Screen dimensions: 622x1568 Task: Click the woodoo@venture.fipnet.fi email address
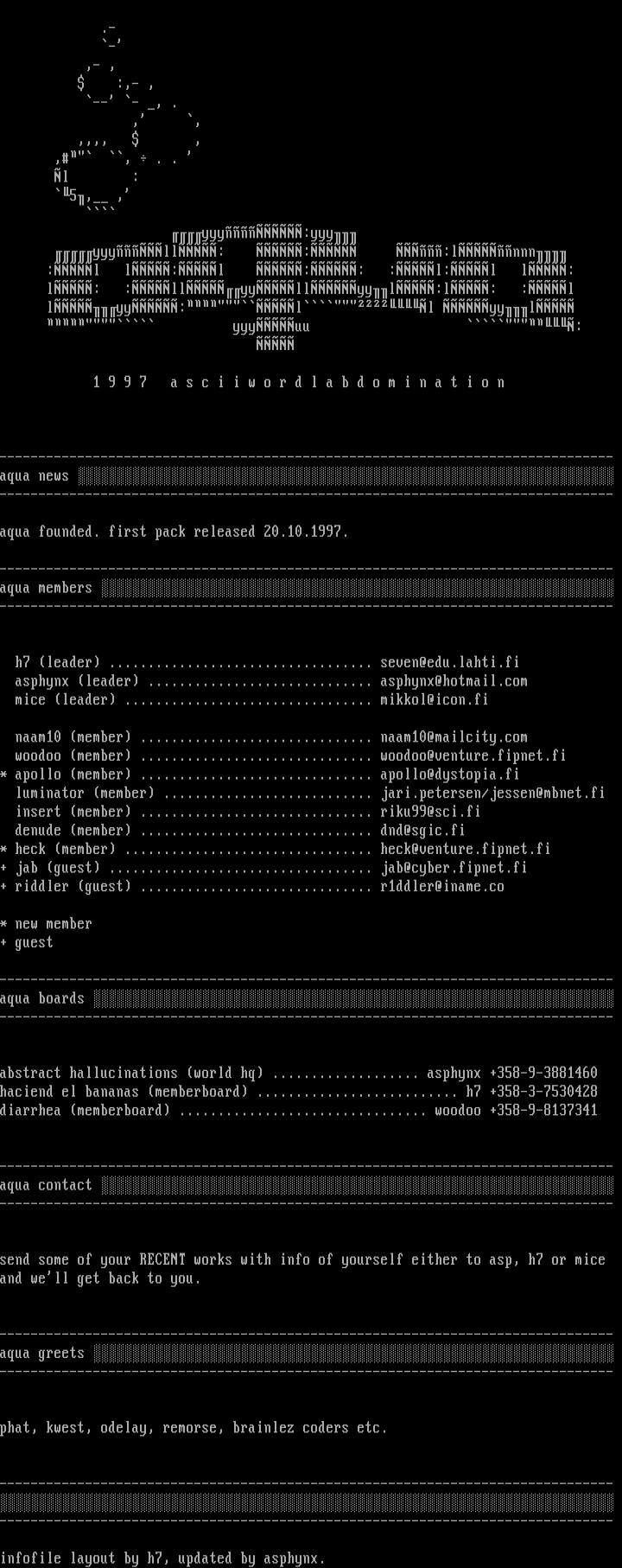[x=473, y=755]
